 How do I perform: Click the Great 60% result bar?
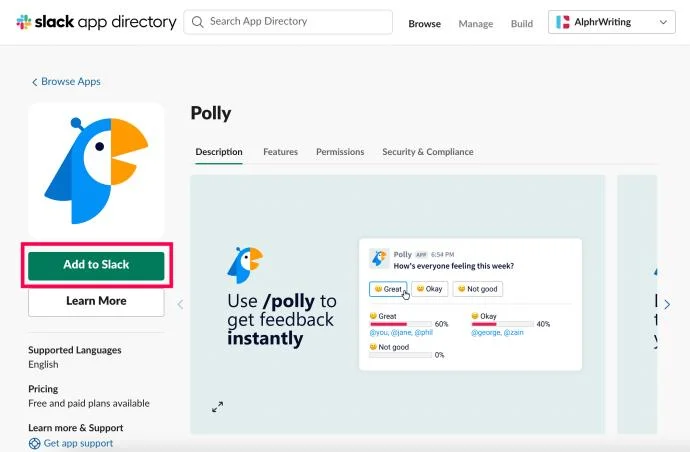(x=400, y=324)
